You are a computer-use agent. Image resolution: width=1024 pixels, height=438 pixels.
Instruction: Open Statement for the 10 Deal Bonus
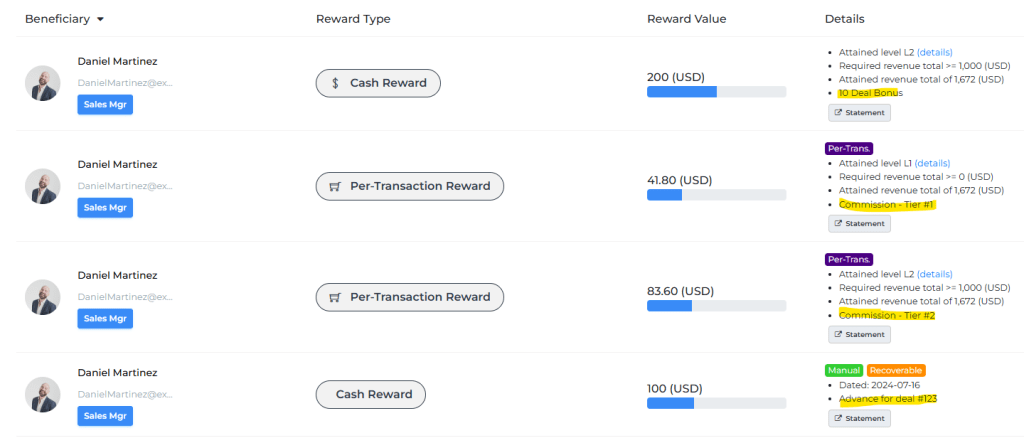click(x=859, y=112)
